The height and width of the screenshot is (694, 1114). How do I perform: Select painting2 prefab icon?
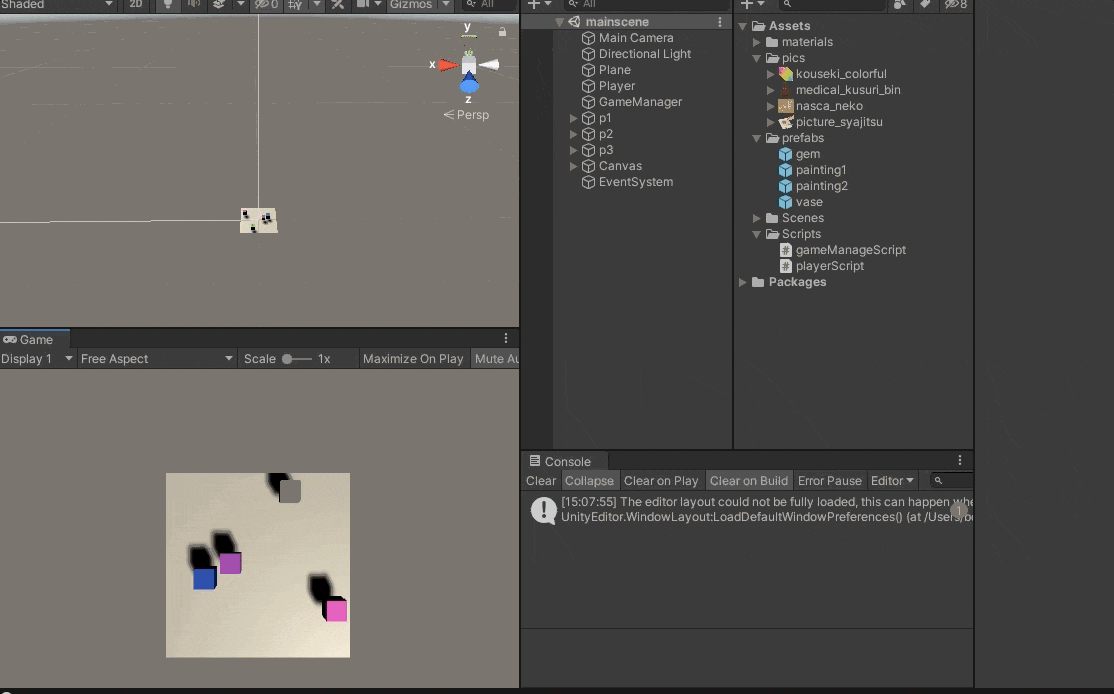(x=785, y=186)
